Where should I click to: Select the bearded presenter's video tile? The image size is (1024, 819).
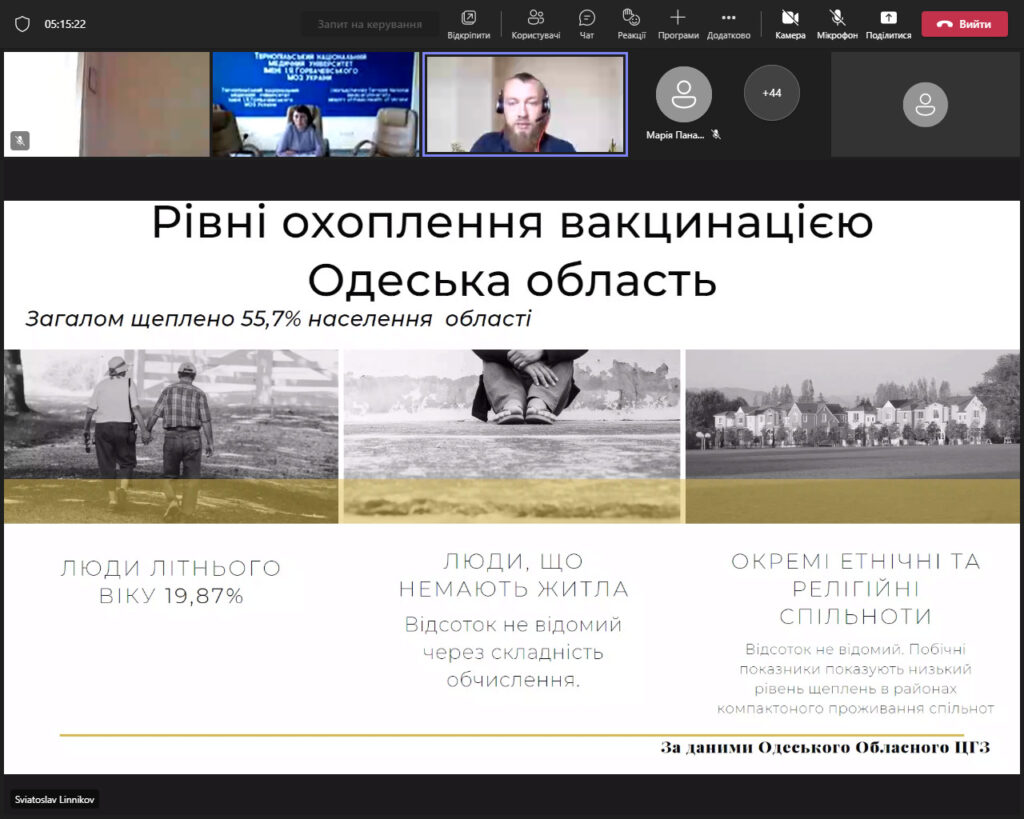pos(525,104)
